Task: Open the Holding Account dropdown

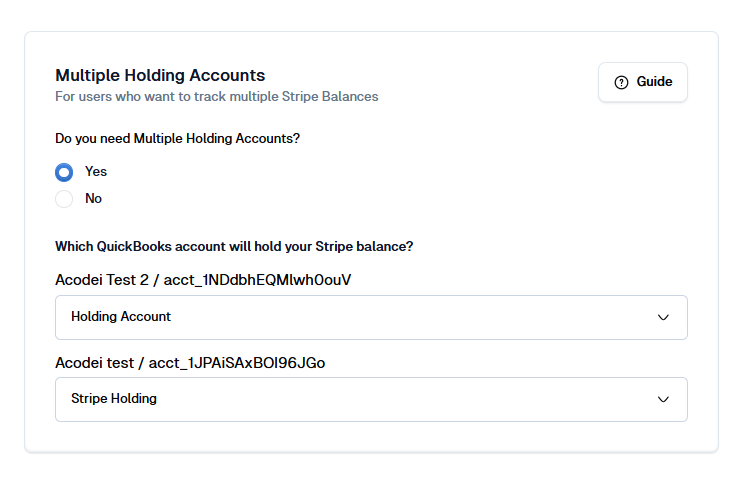Action: 371,317
